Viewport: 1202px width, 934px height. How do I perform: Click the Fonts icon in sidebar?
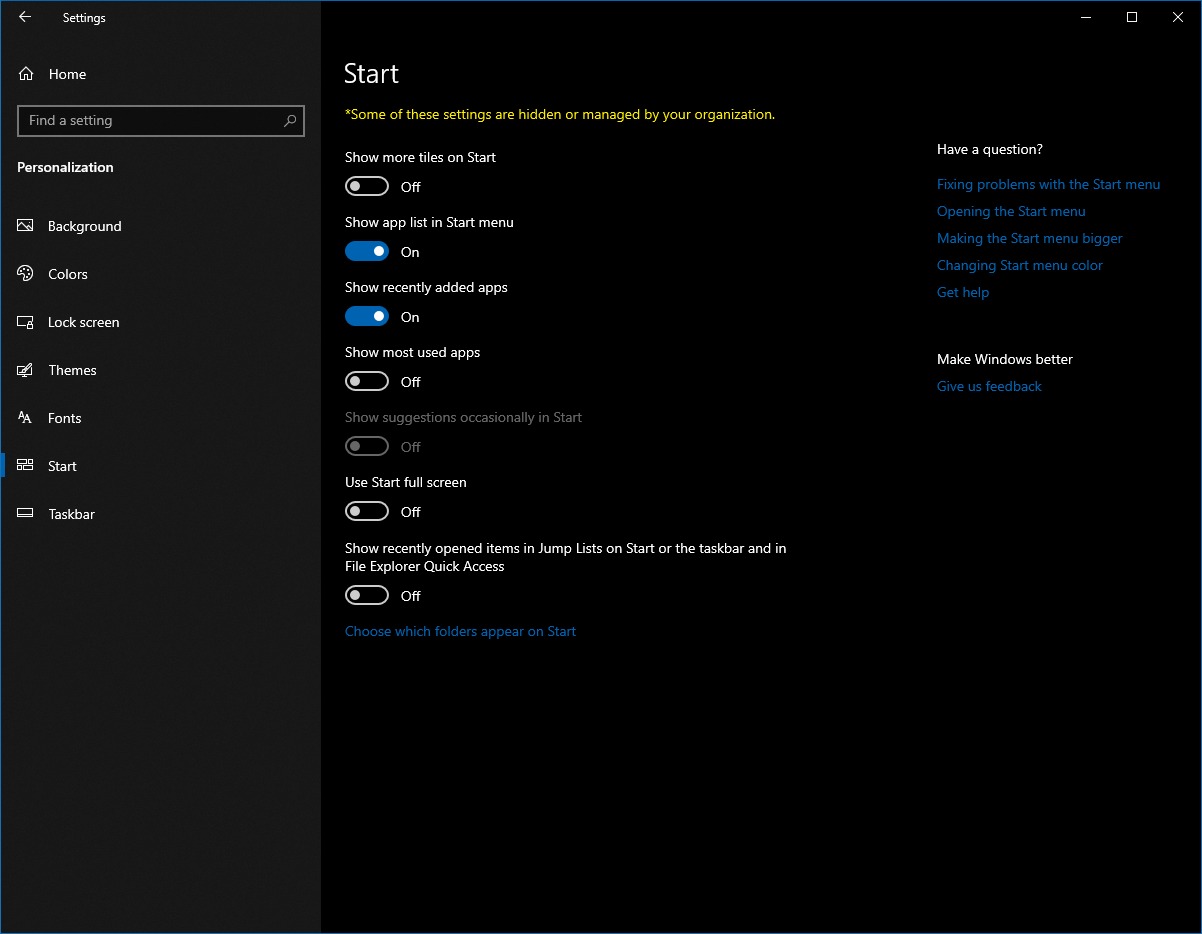[26, 418]
